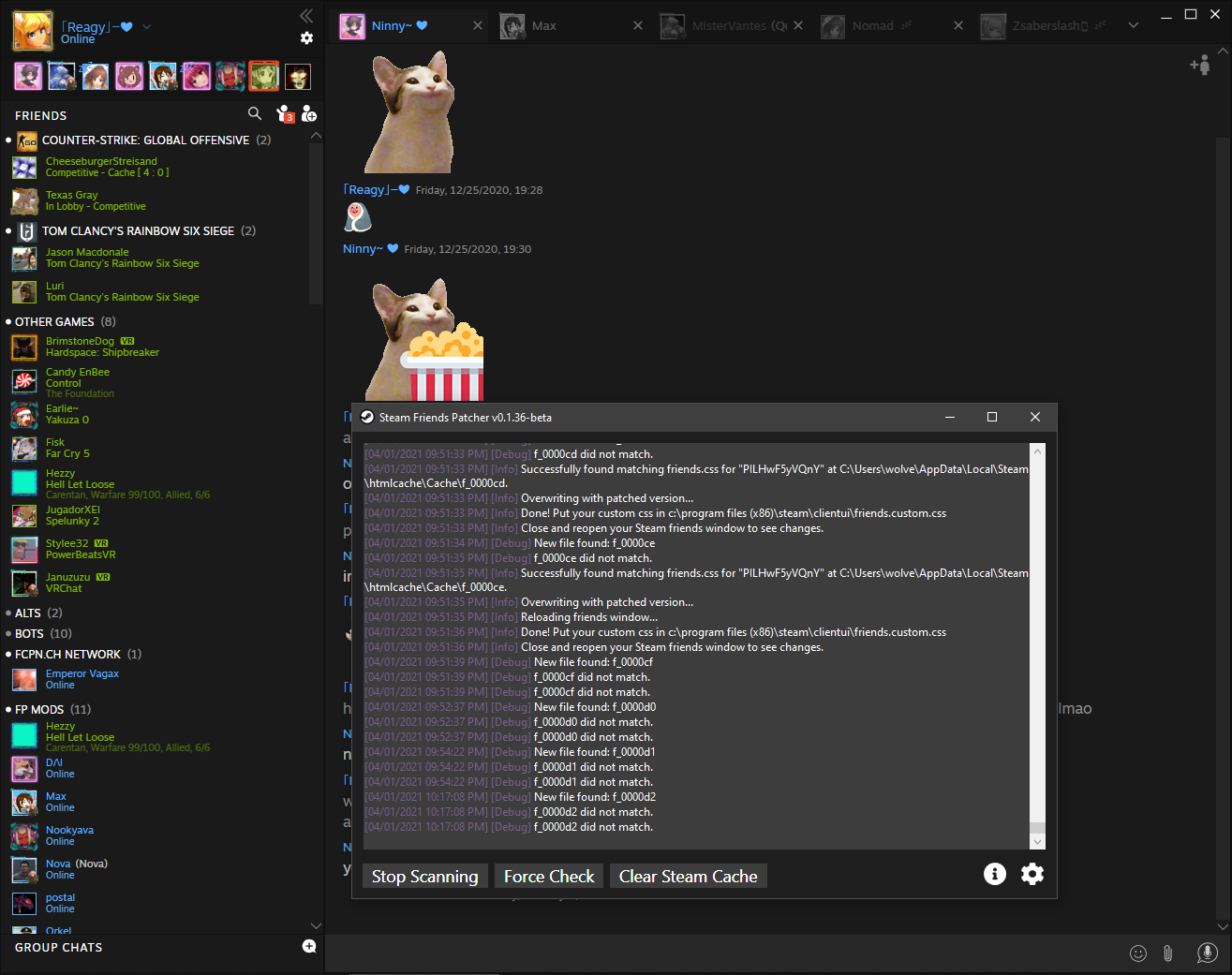1232x975 pixels.
Task: Click Counter-Strike game icon in friends list
Action: (x=27, y=140)
